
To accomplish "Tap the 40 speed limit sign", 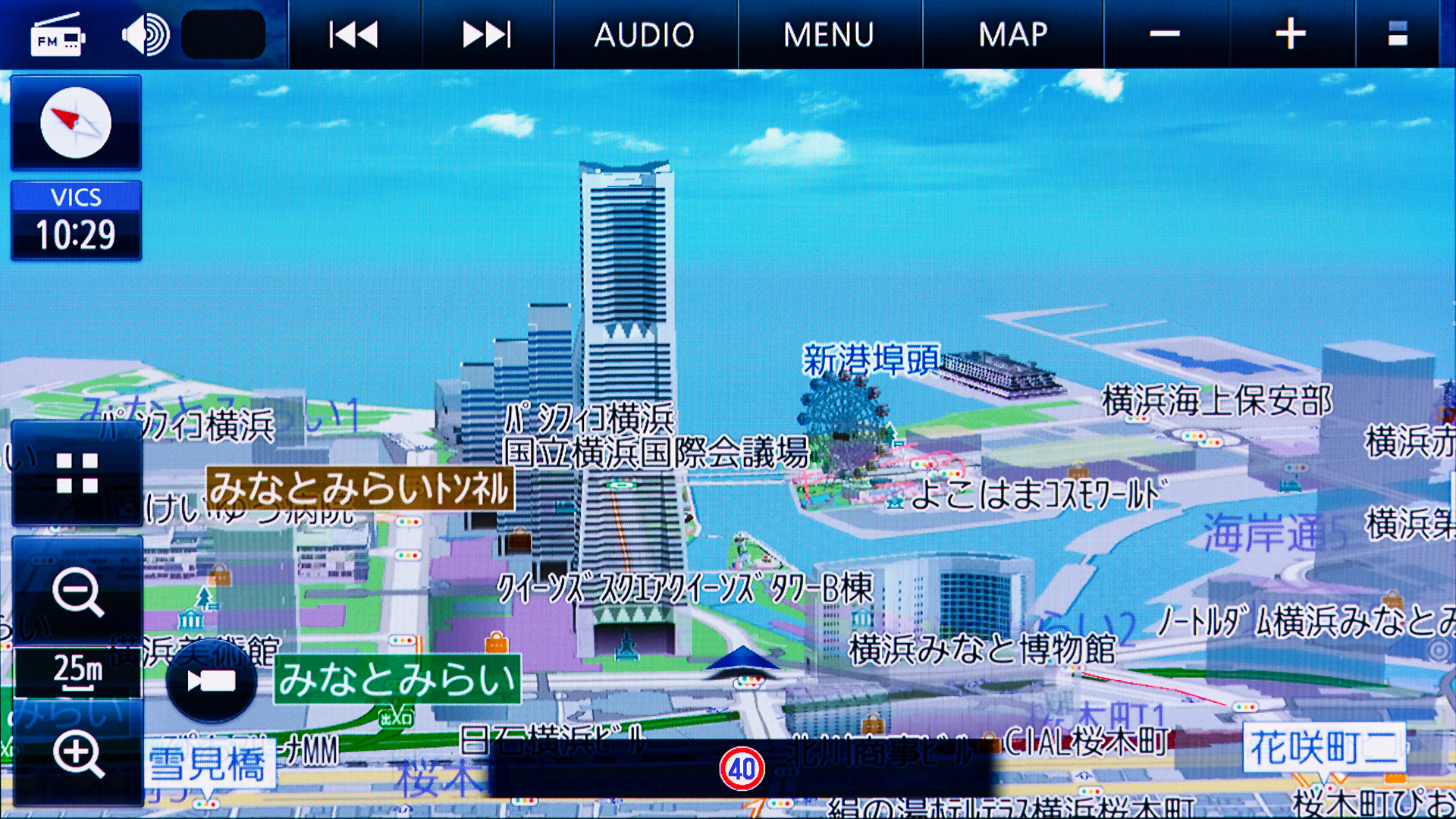I will (x=742, y=769).
